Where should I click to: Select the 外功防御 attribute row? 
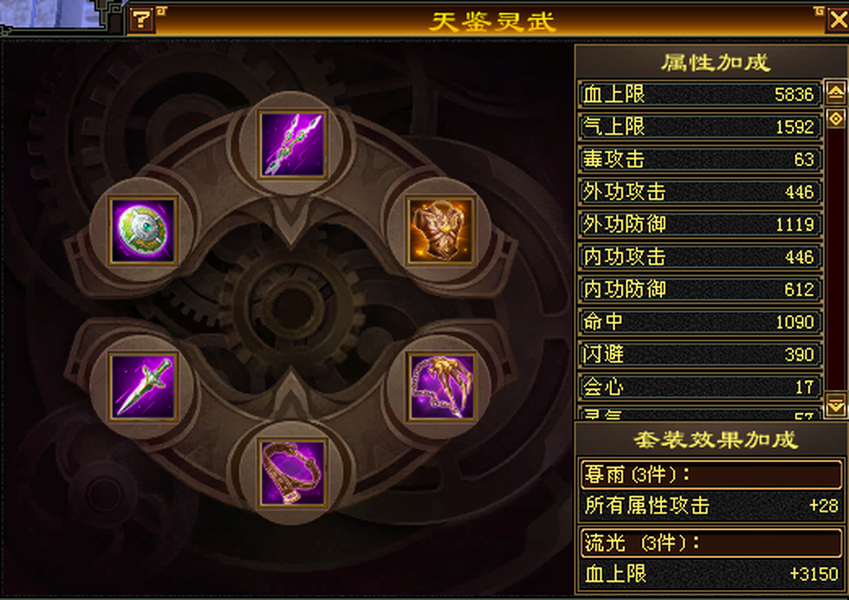(x=700, y=224)
